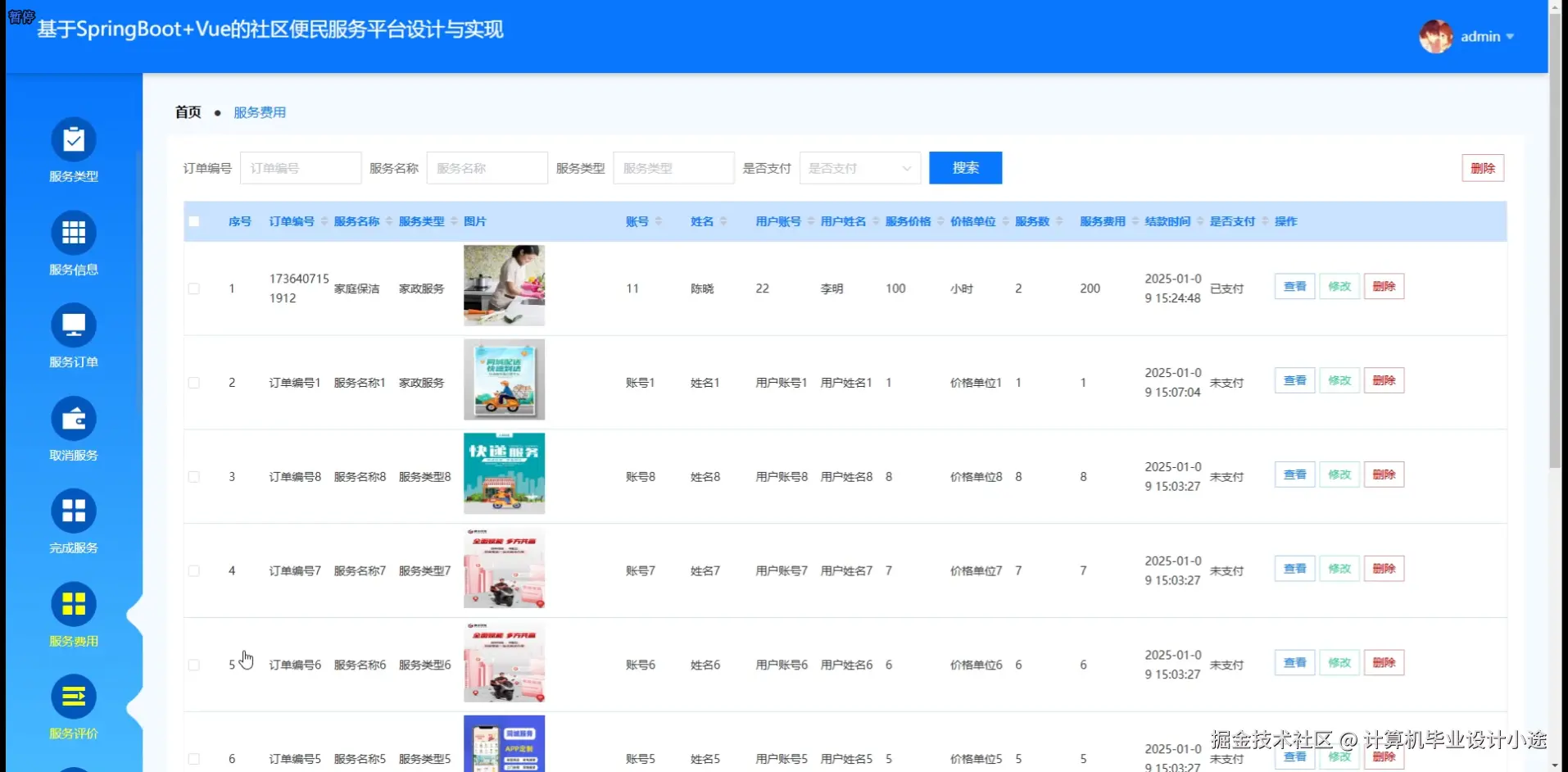
Task: Check the 订单编号1 row checkbox
Action: [194, 383]
